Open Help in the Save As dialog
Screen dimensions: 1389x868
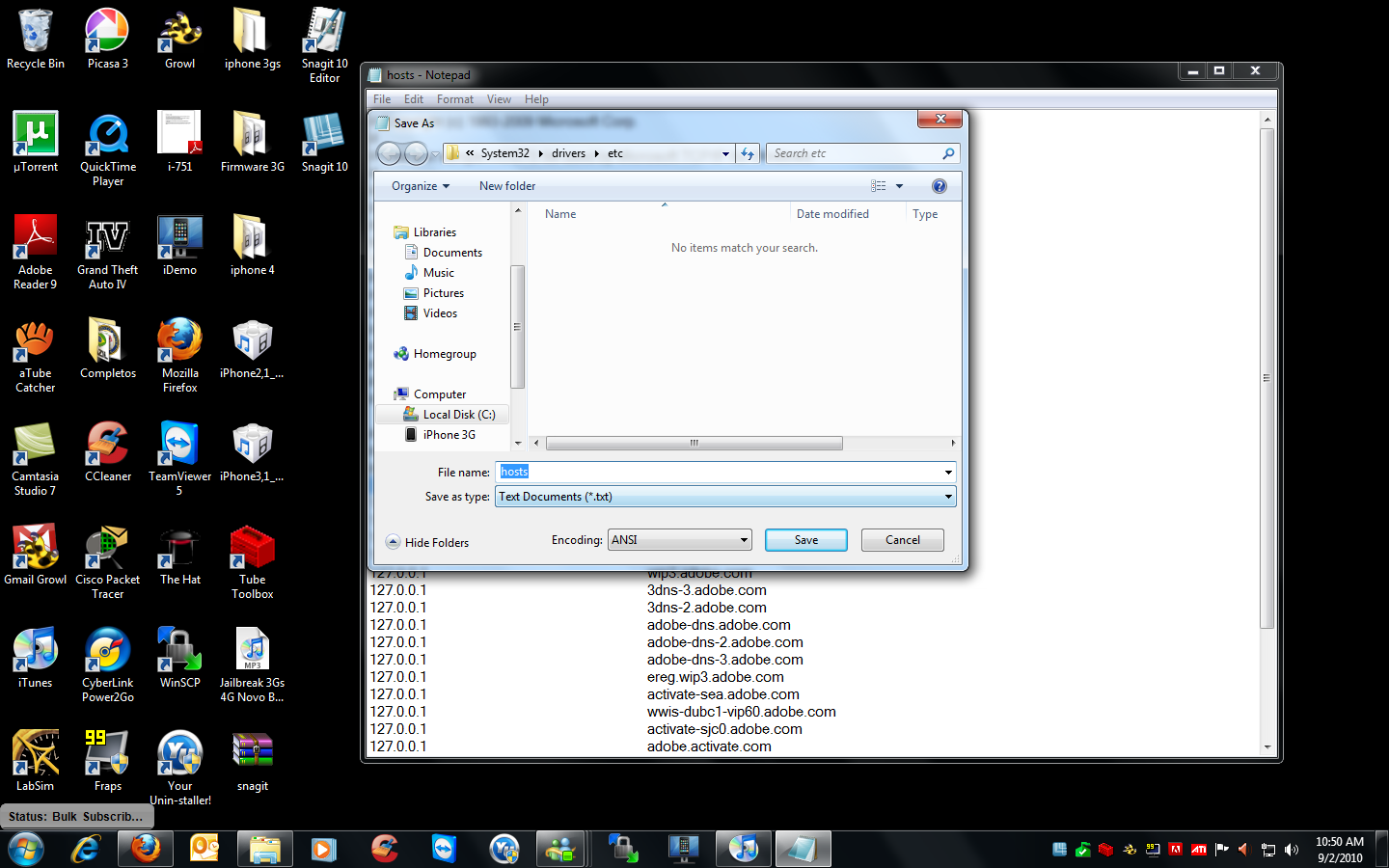pos(940,186)
